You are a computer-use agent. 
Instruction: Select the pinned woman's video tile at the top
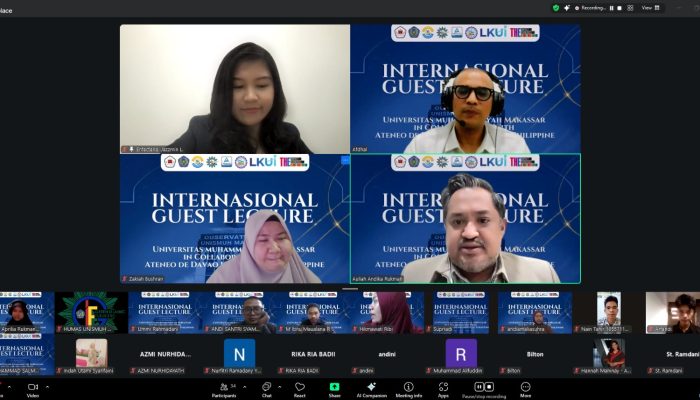(235, 89)
